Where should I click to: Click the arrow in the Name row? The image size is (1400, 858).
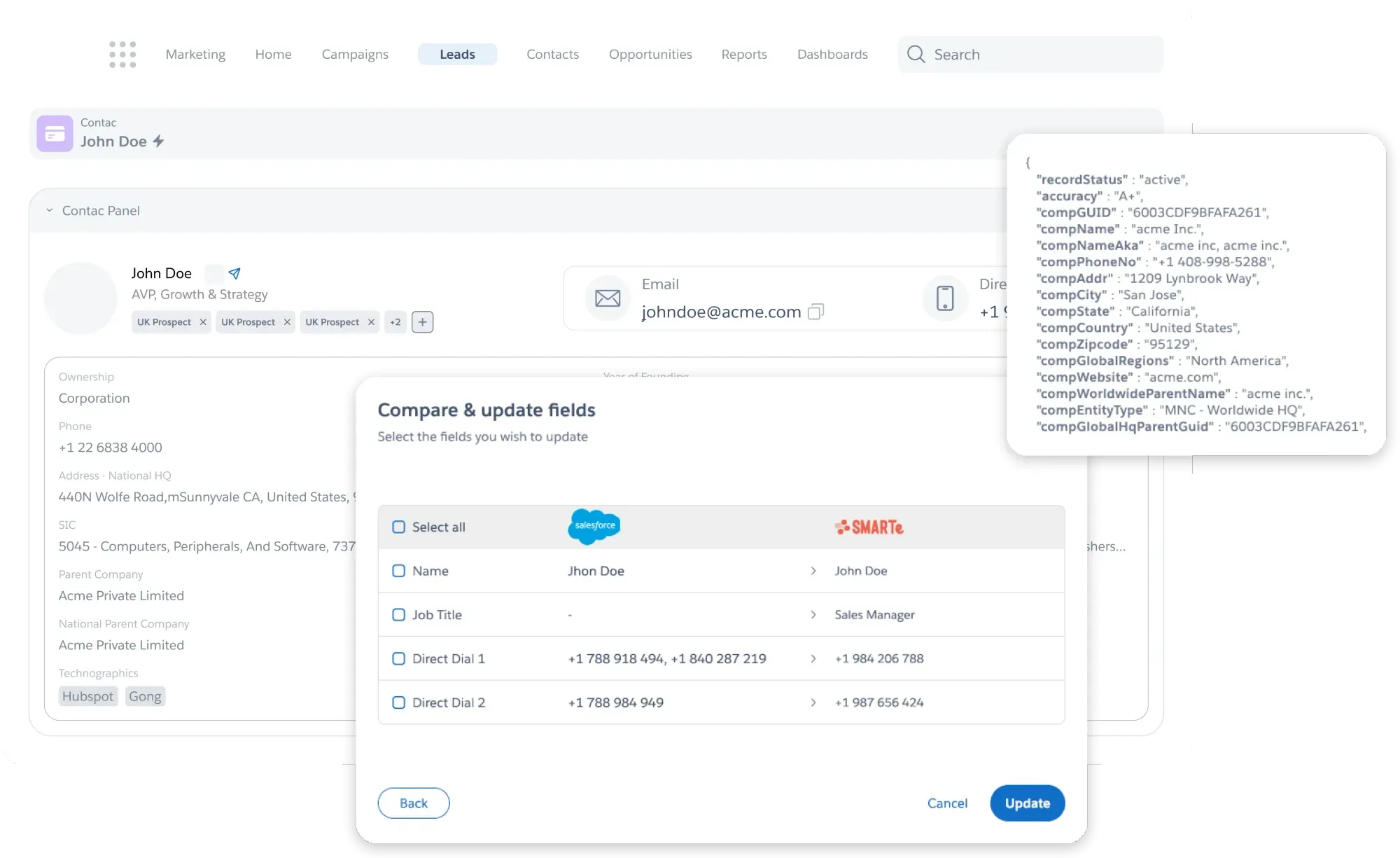(x=813, y=571)
